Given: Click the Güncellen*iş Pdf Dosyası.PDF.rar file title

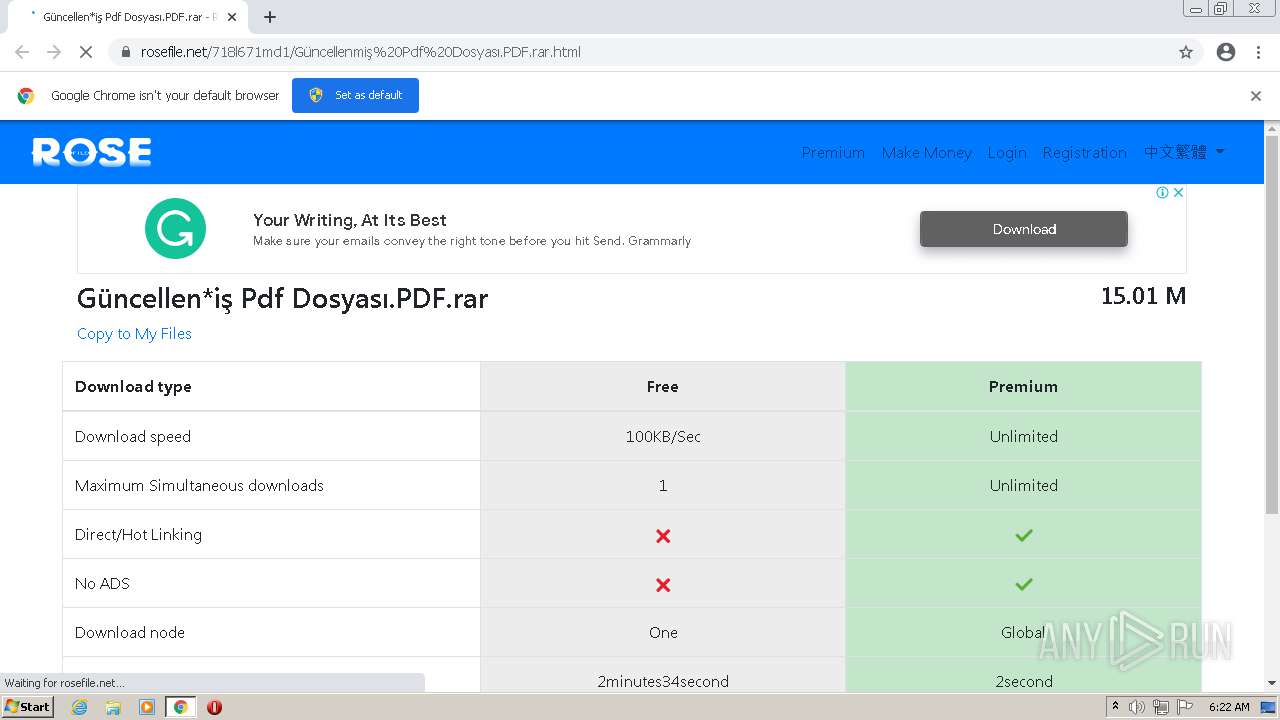Looking at the screenshot, I should (282, 298).
